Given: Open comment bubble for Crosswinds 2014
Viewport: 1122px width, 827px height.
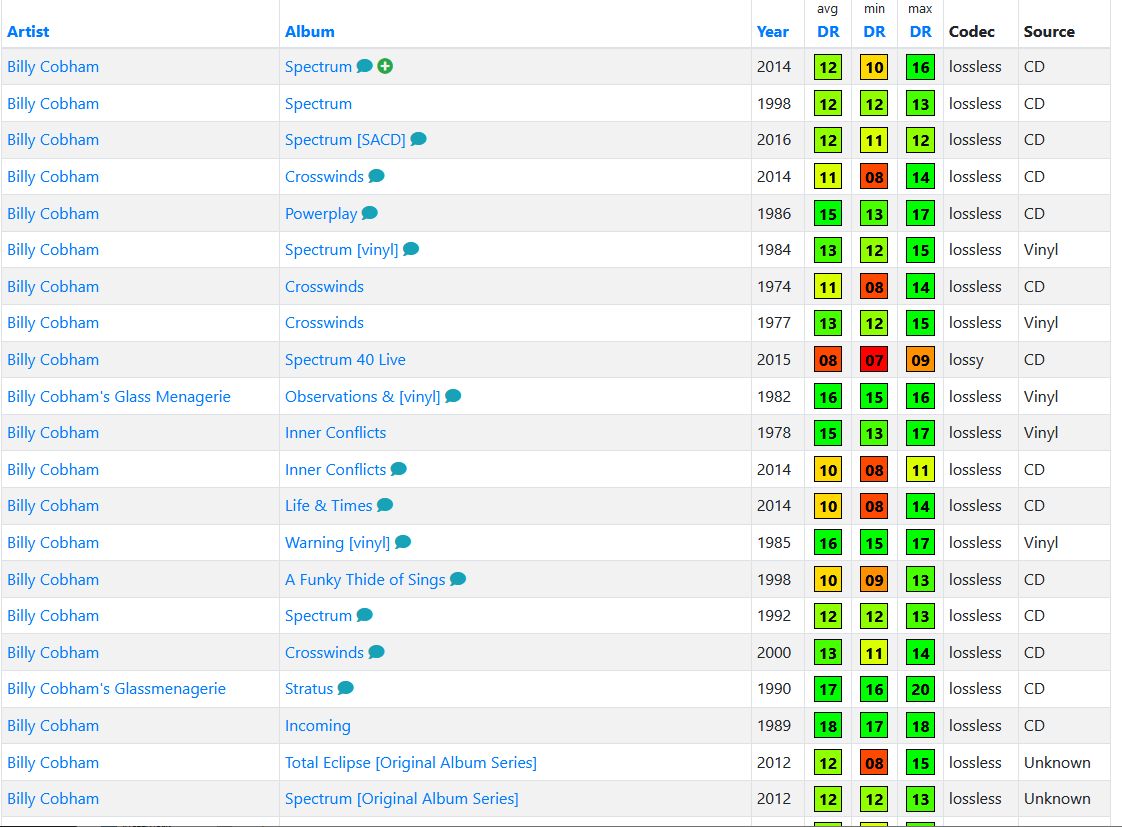Looking at the screenshot, I should pyautogui.click(x=376, y=176).
